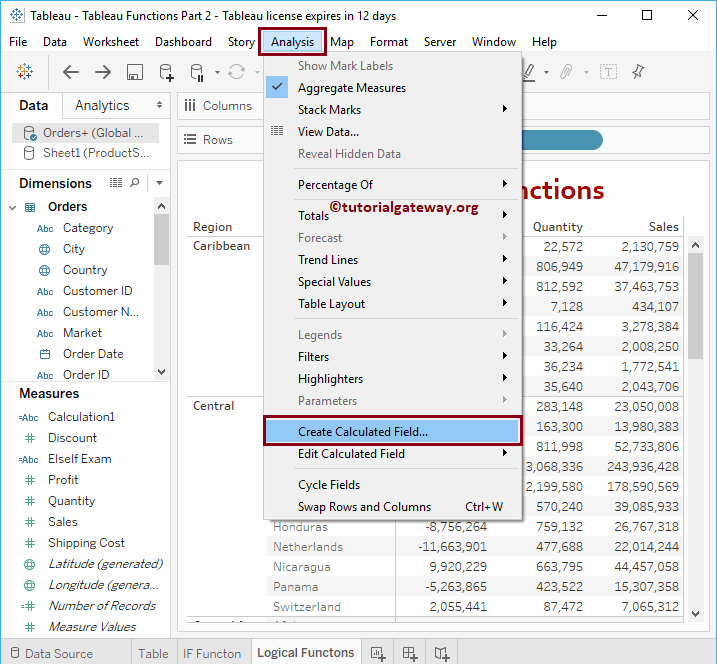Screen dimensions: 717x664
Task: Switch to the Table sheet tab
Action: [153, 653]
